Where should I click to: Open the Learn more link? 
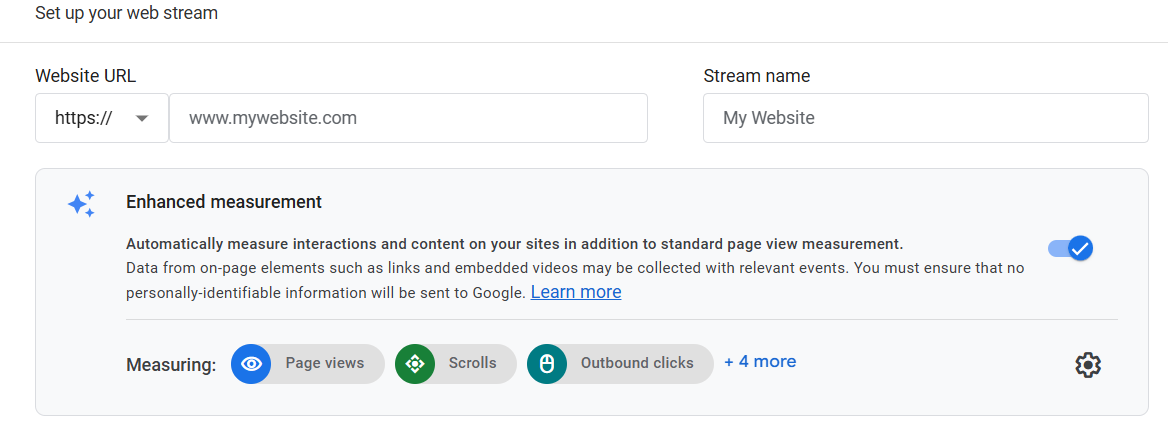coord(576,292)
